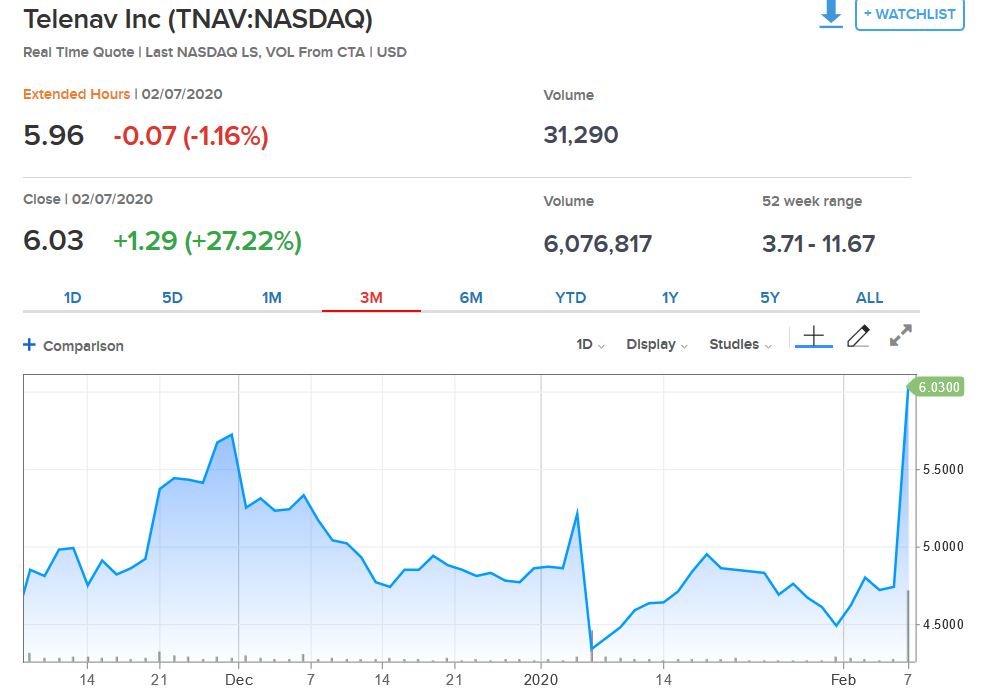Select the 3M range tab
Viewport: 995px width, 693px height.
click(371, 297)
